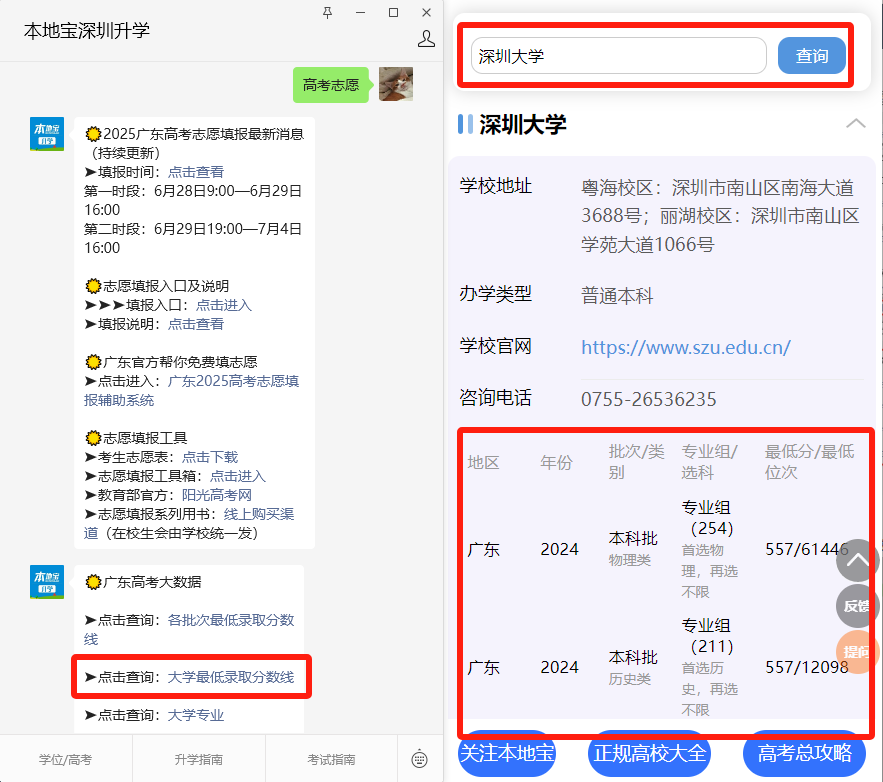Open 填报说明 点击查看 link
This screenshot has width=883, height=782.
coord(196,324)
